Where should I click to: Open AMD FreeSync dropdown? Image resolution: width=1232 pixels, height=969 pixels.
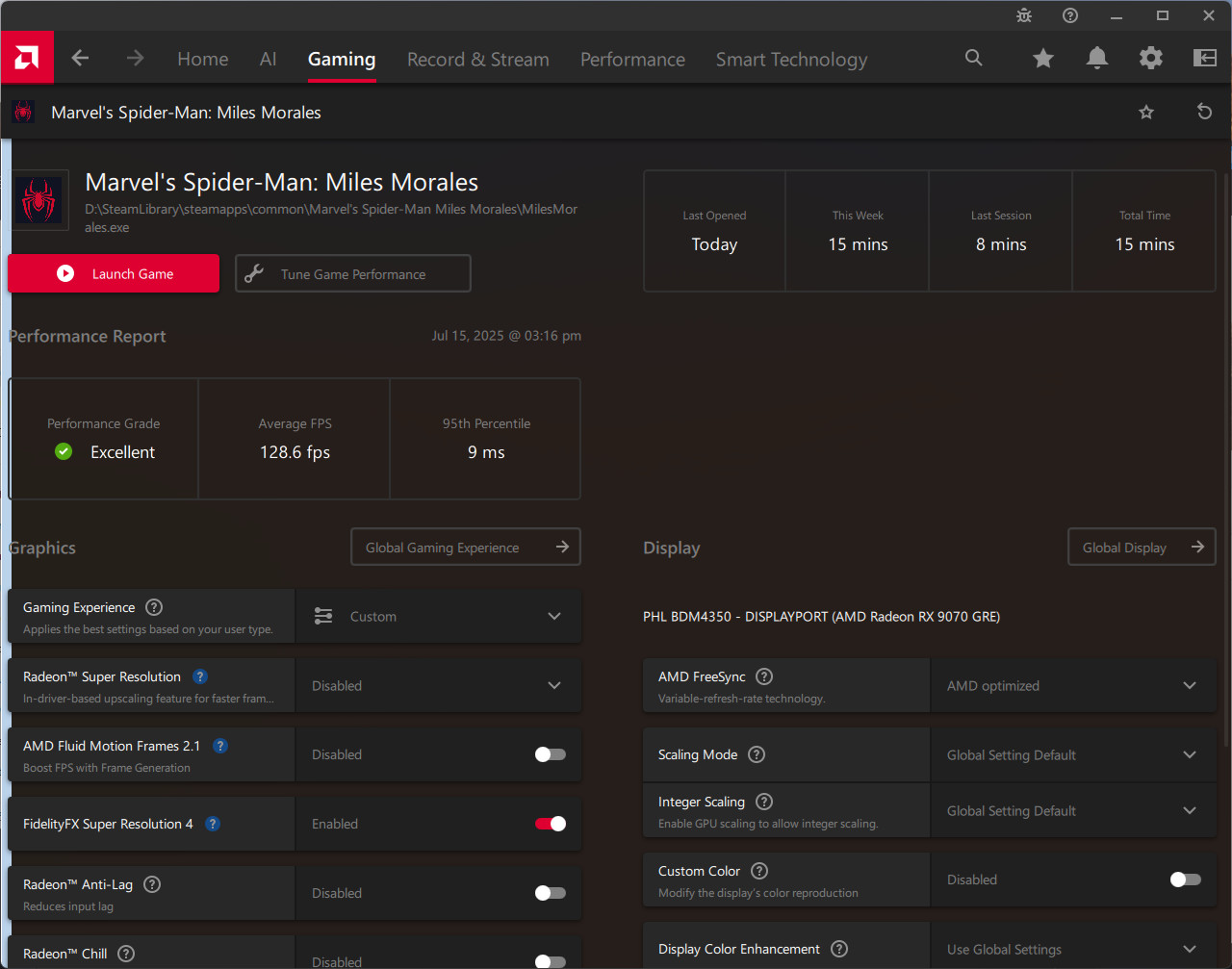pyautogui.click(x=1073, y=685)
